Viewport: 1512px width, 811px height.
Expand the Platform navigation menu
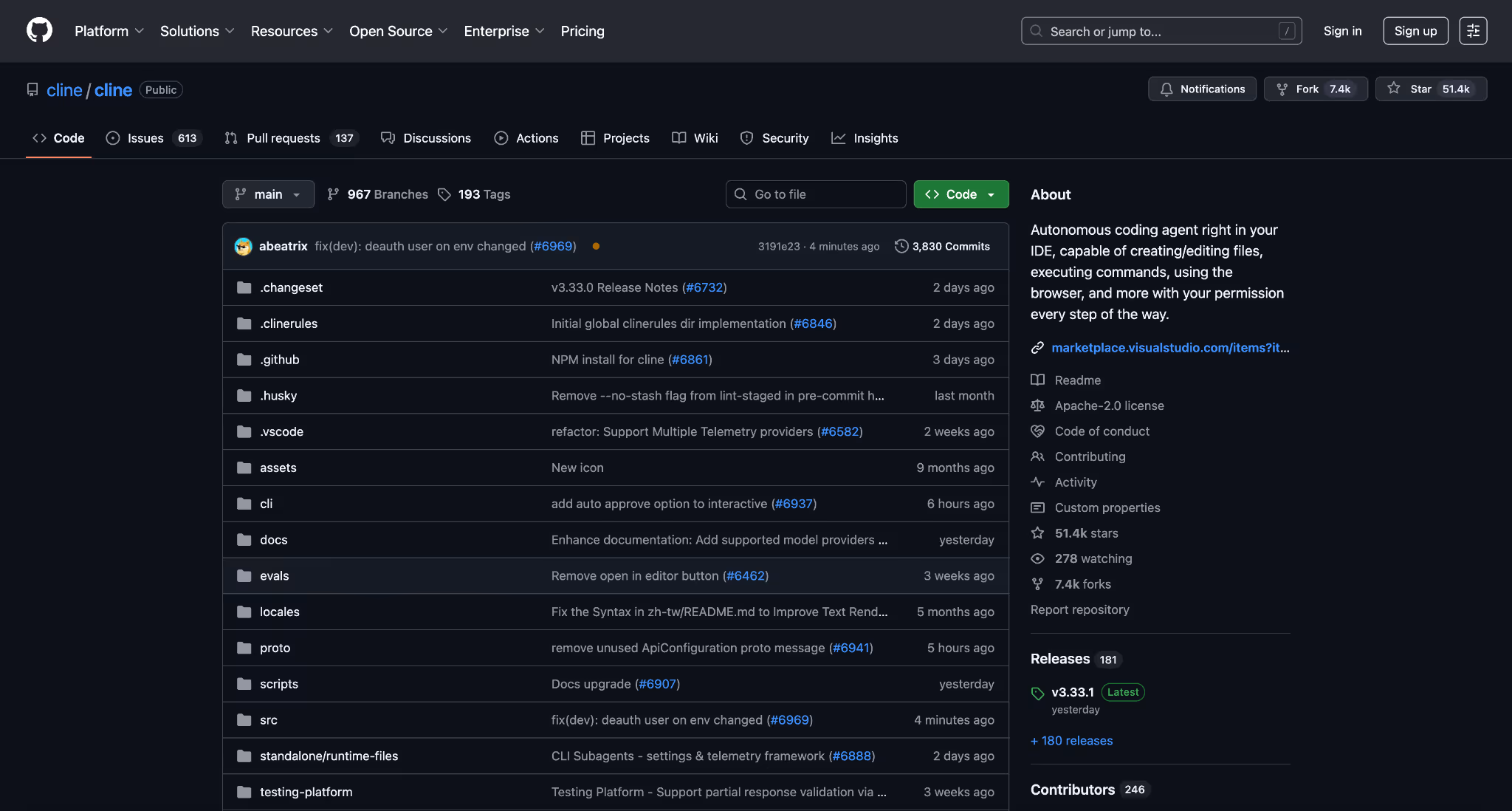(109, 31)
